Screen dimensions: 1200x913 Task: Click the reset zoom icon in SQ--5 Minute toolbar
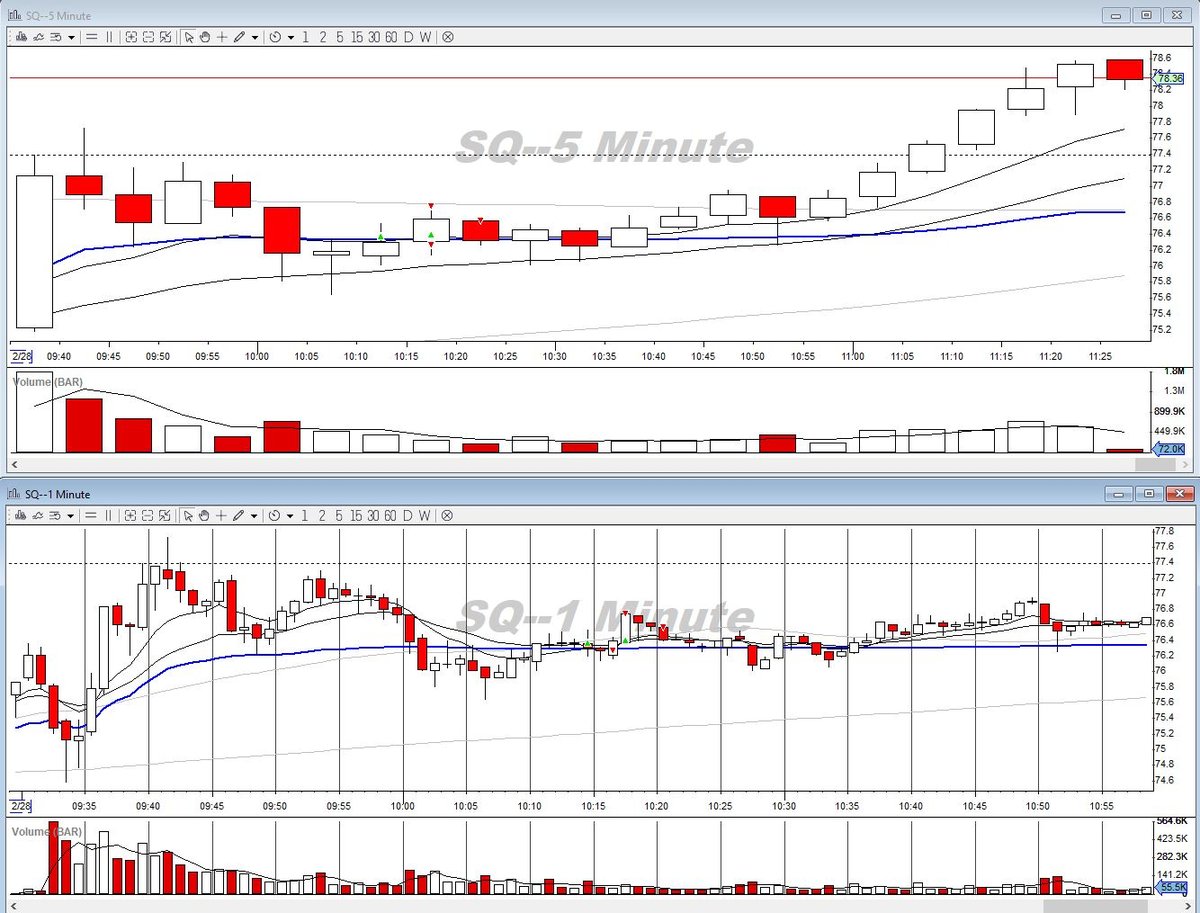click(x=165, y=37)
